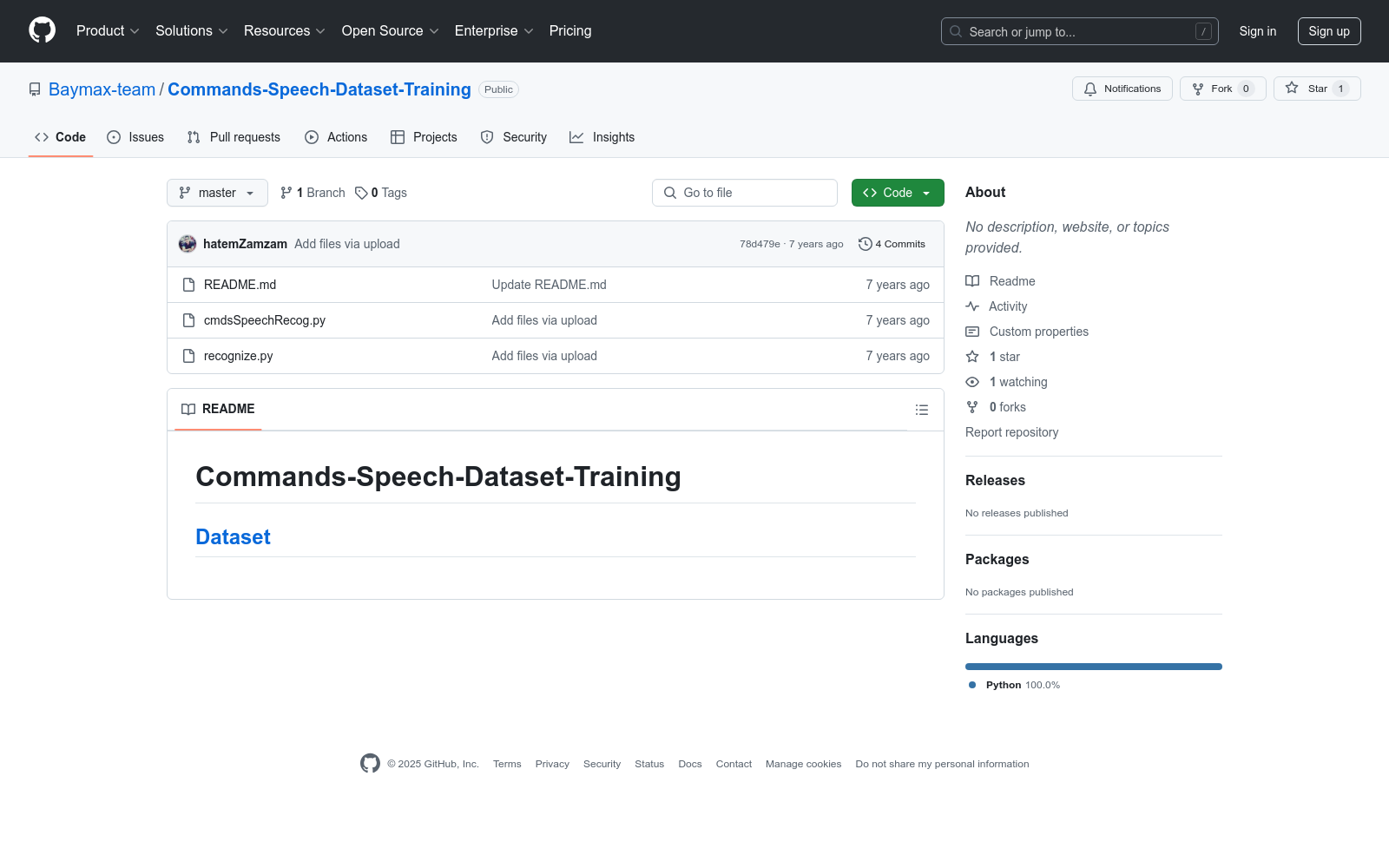Expand the Solutions menu

tap(192, 31)
